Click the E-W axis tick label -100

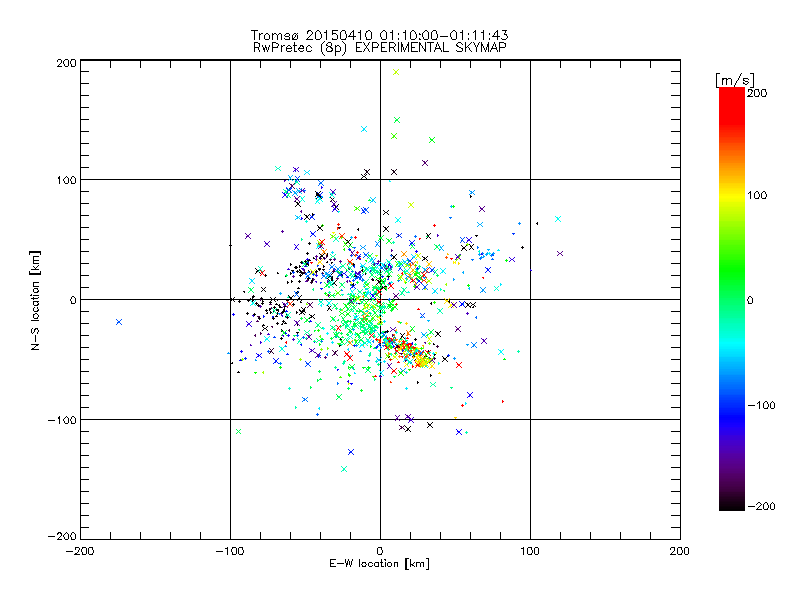tap(230, 551)
